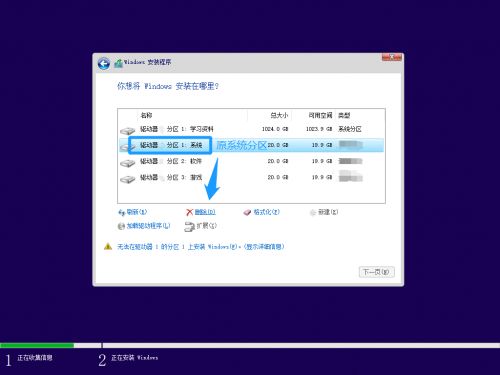Viewport: 500px width, 375px height.
Task: Click the 1023.9 GB free space cell
Action: [319, 129]
